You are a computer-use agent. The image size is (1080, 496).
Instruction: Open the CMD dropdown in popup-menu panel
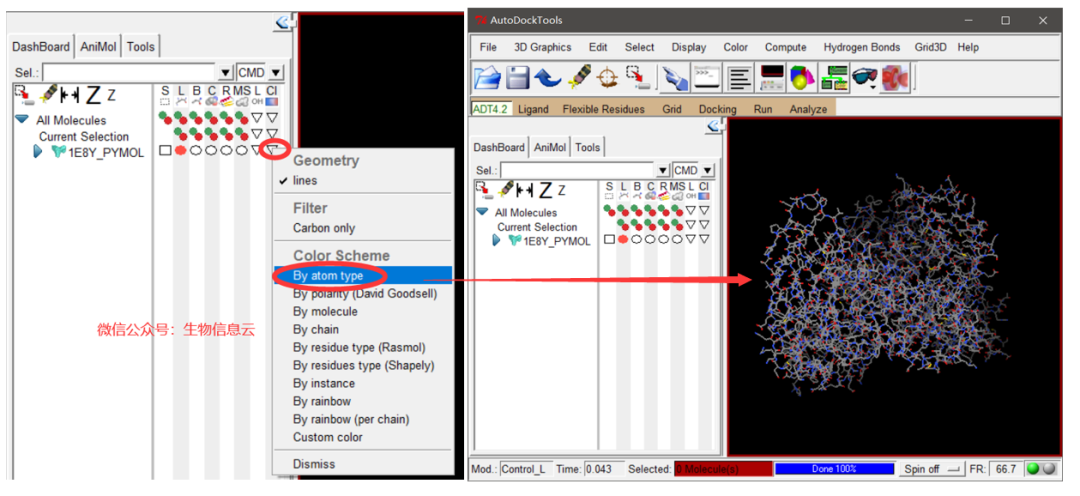276,72
